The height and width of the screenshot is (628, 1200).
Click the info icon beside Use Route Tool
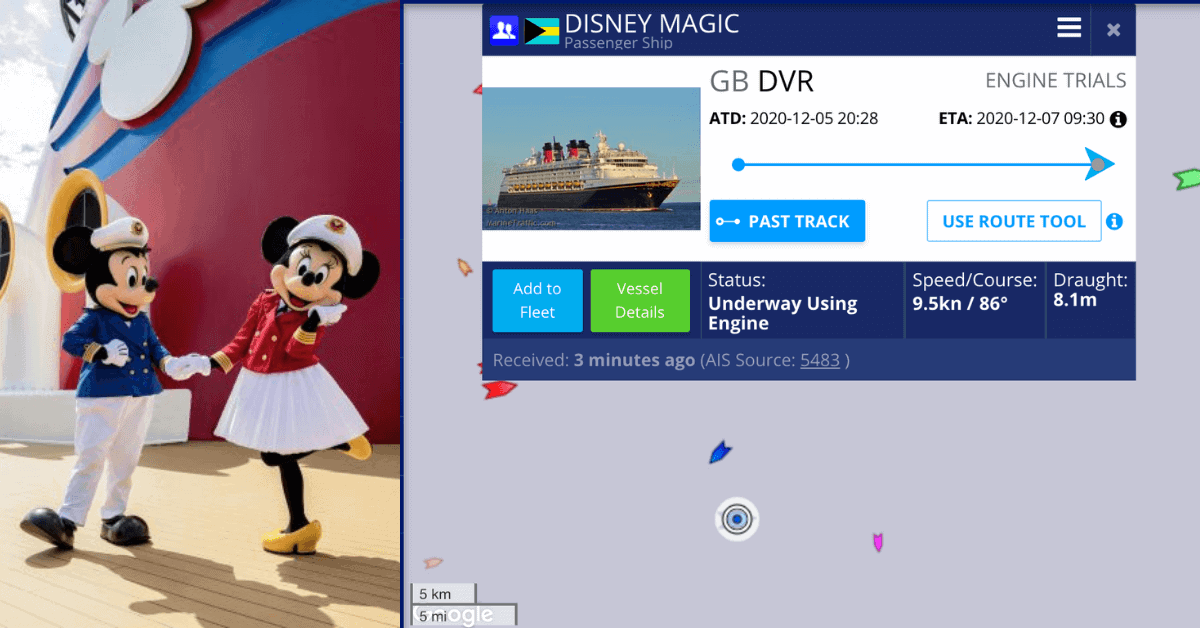[1114, 221]
